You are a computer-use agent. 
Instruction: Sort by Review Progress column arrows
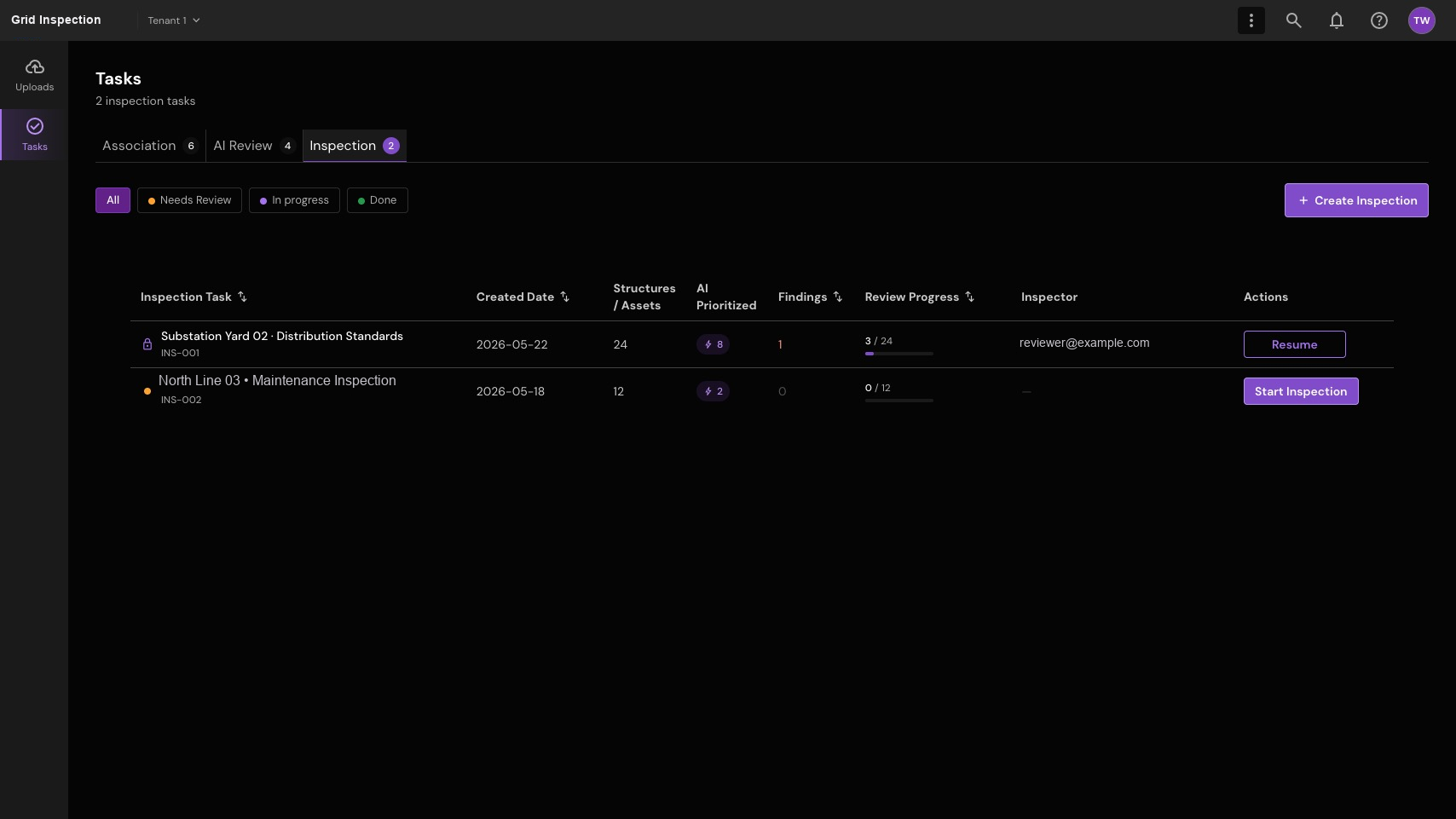click(x=969, y=297)
